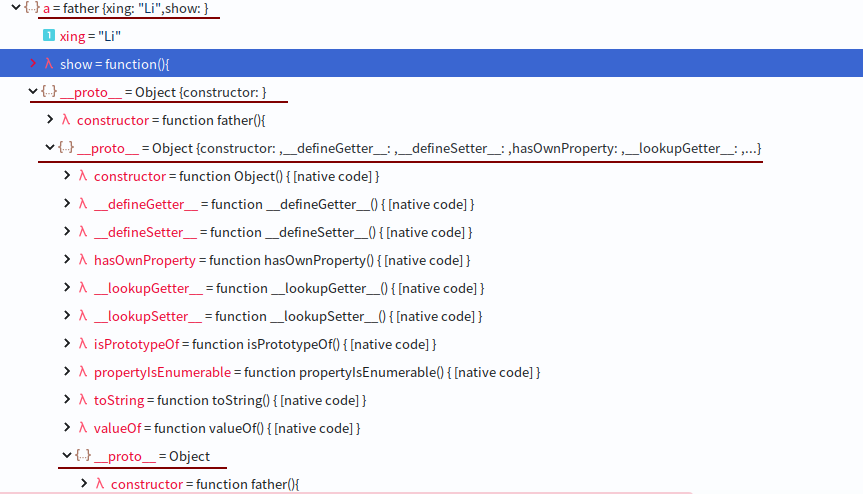Image resolution: width=863 pixels, height=494 pixels.
Task: Click the lambda icon beside __defineSetter__
Action: click(83, 232)
